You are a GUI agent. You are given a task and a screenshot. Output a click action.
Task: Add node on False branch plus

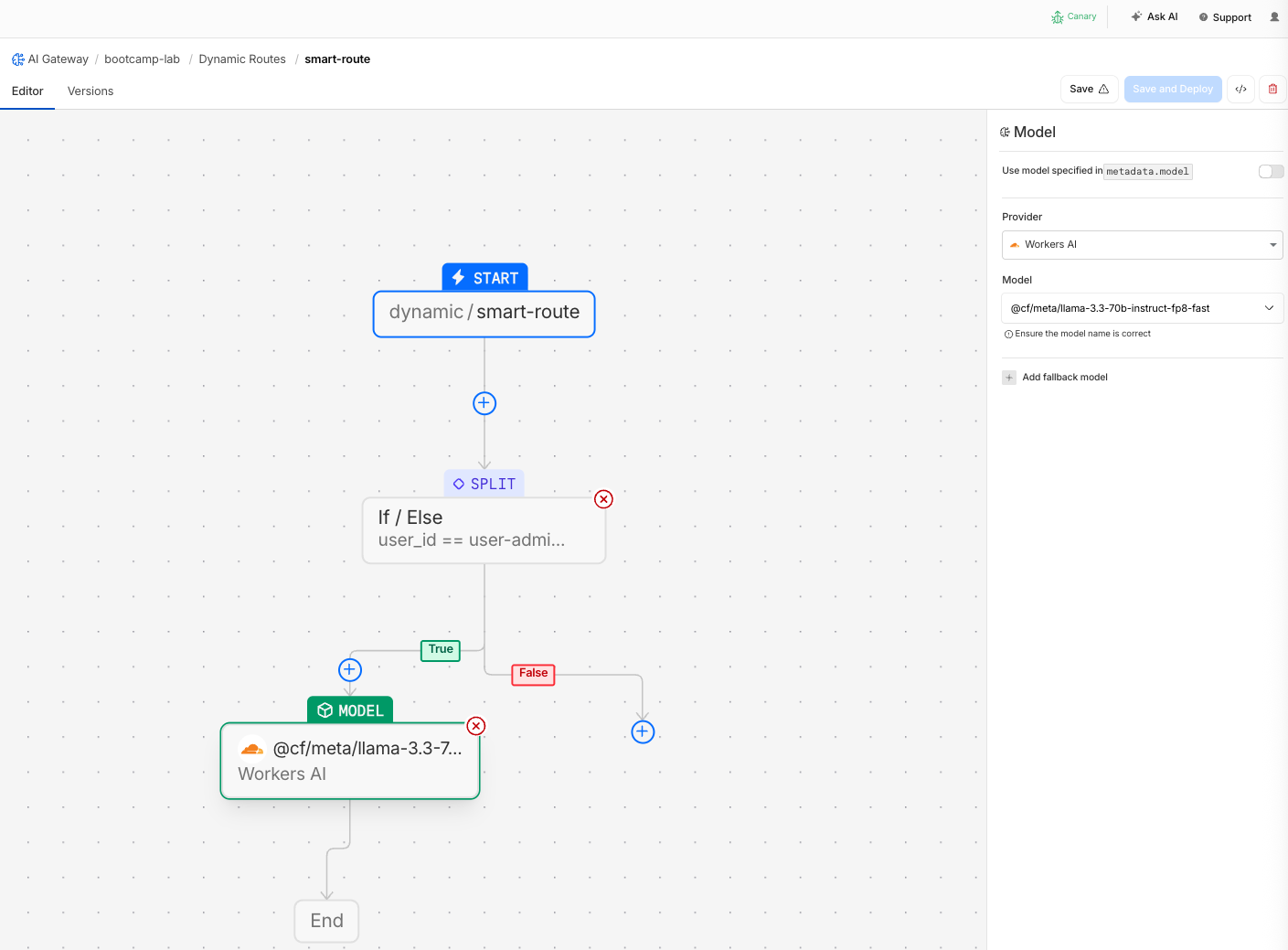pos(643,731)
